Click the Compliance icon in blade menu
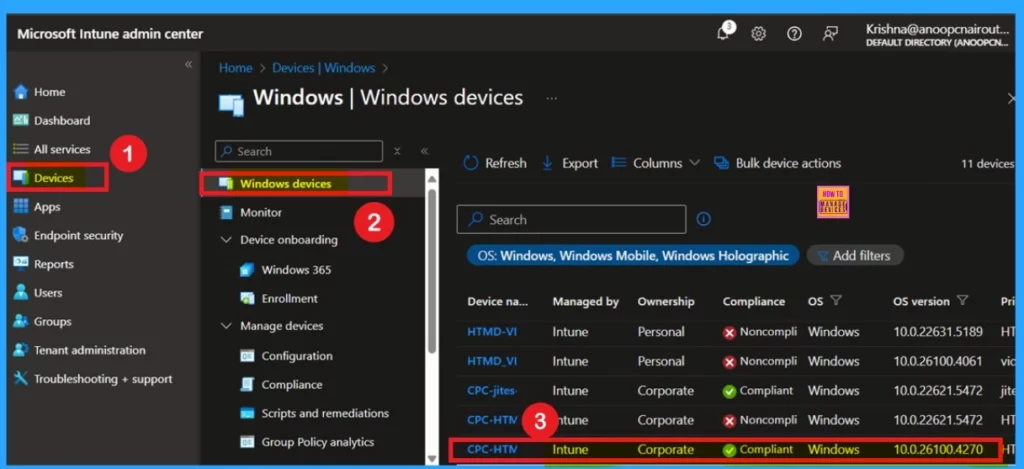Screen dimensions: 1024x469 247,385
